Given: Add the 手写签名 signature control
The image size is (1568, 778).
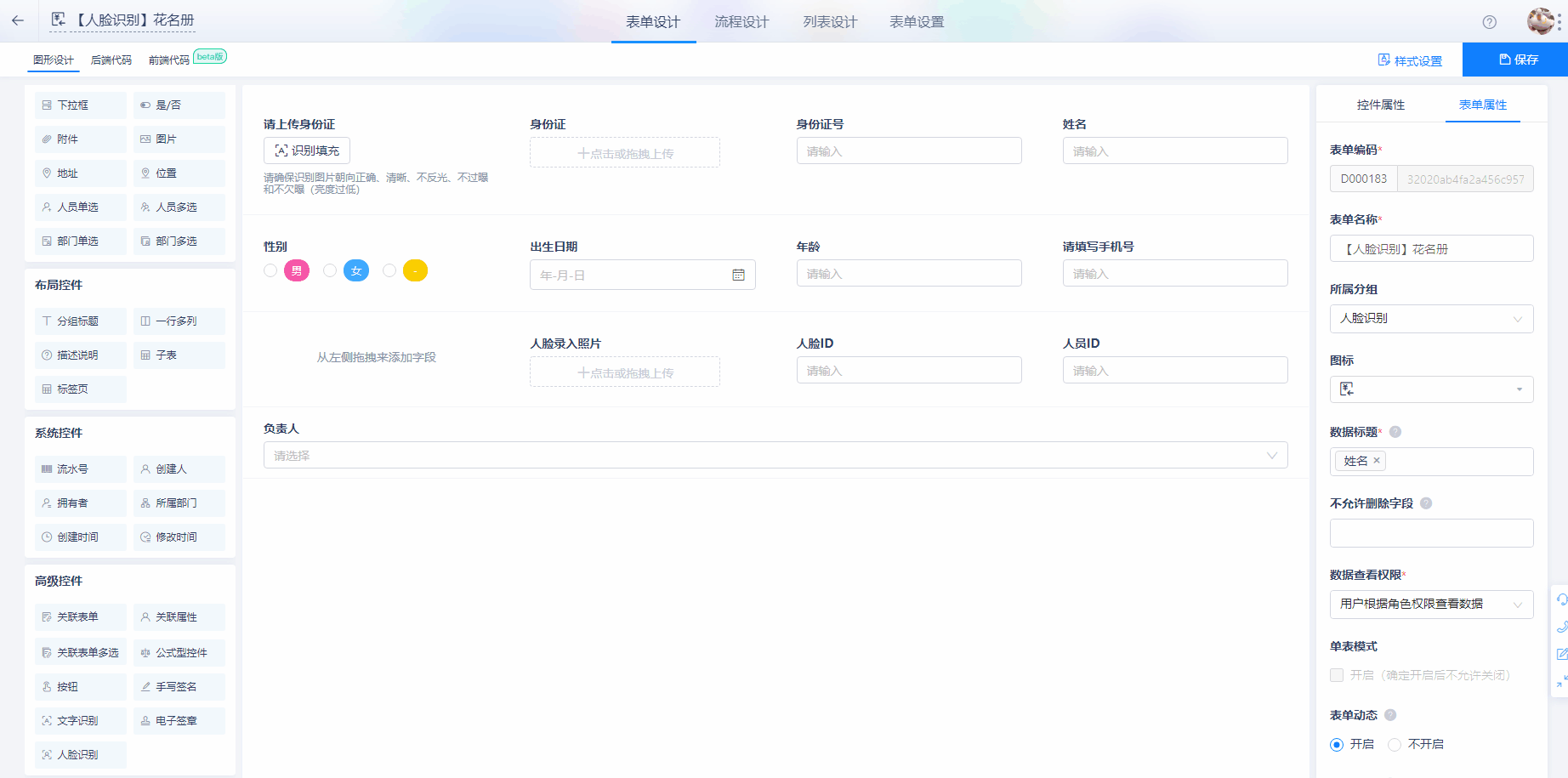Looking at the screenshot, I should 179,687.
